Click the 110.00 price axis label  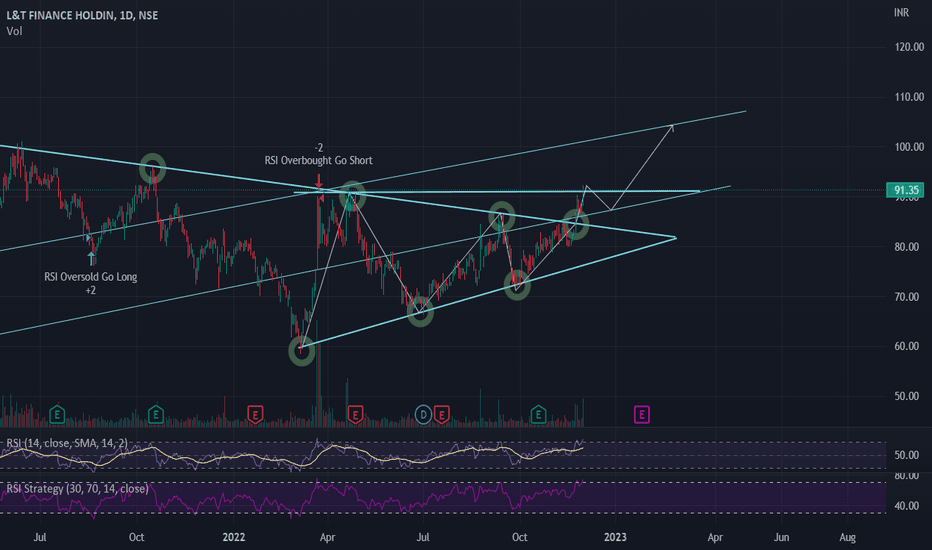909,97
